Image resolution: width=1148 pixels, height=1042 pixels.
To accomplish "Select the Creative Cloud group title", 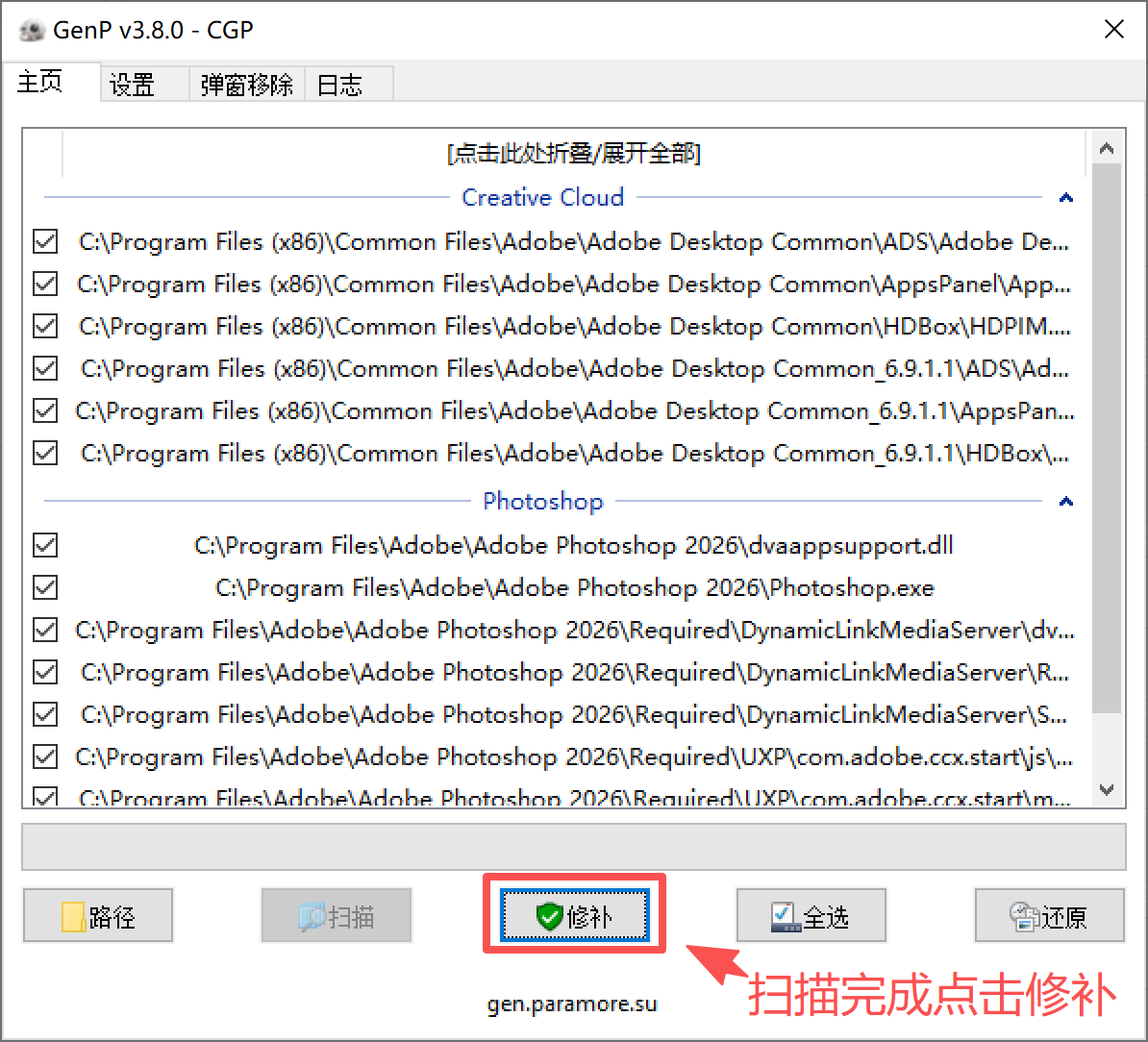I will click(542, 198).
